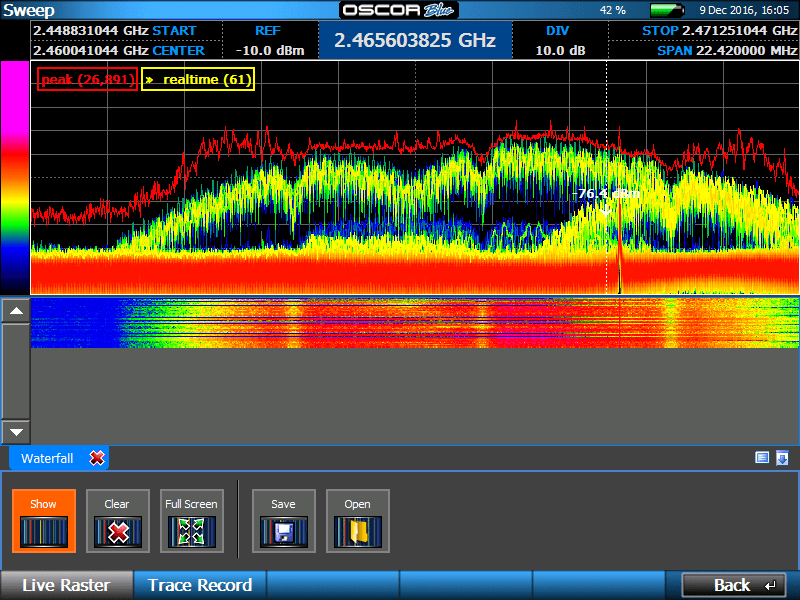Switch to the Trace Record tab

tap(200, 584)
